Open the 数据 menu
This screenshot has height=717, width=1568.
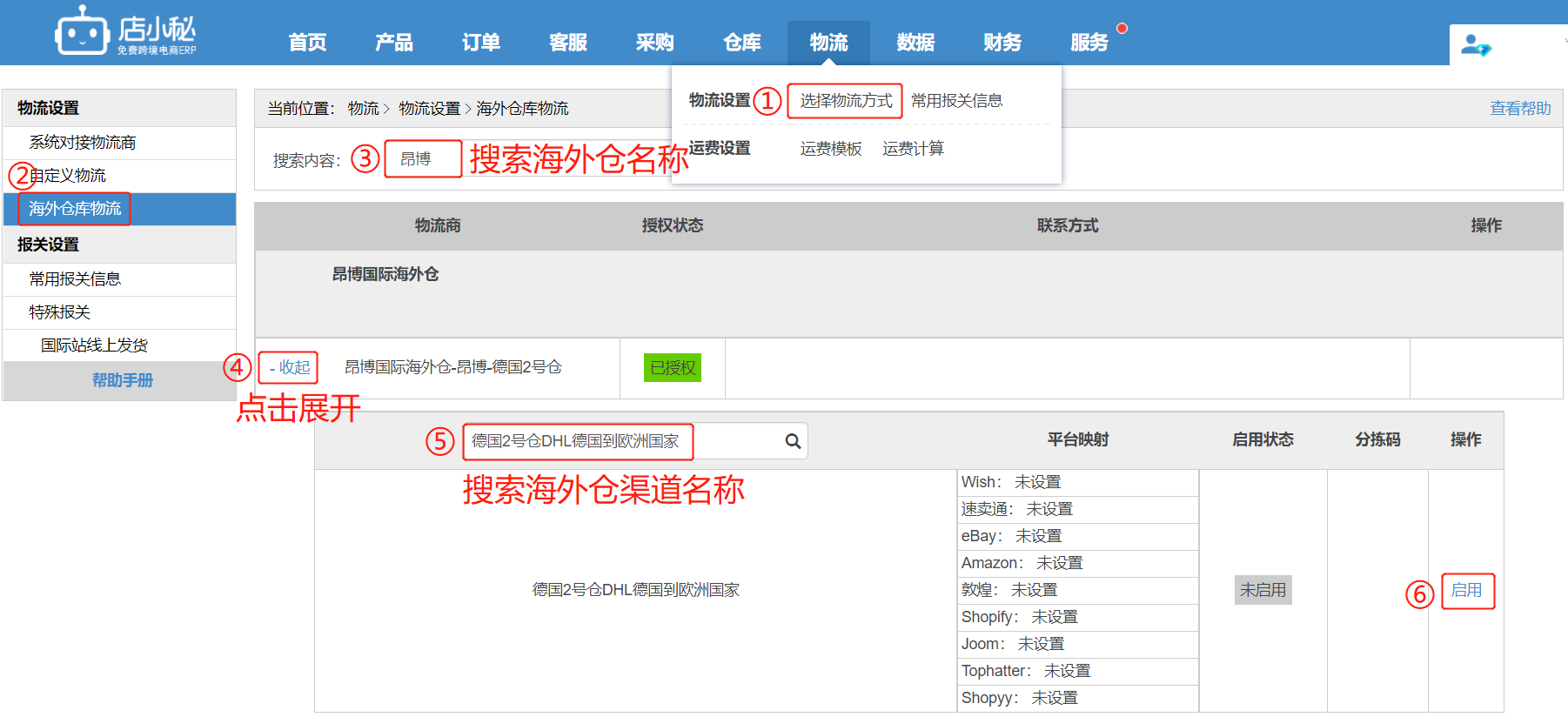[x=915, y=42]
